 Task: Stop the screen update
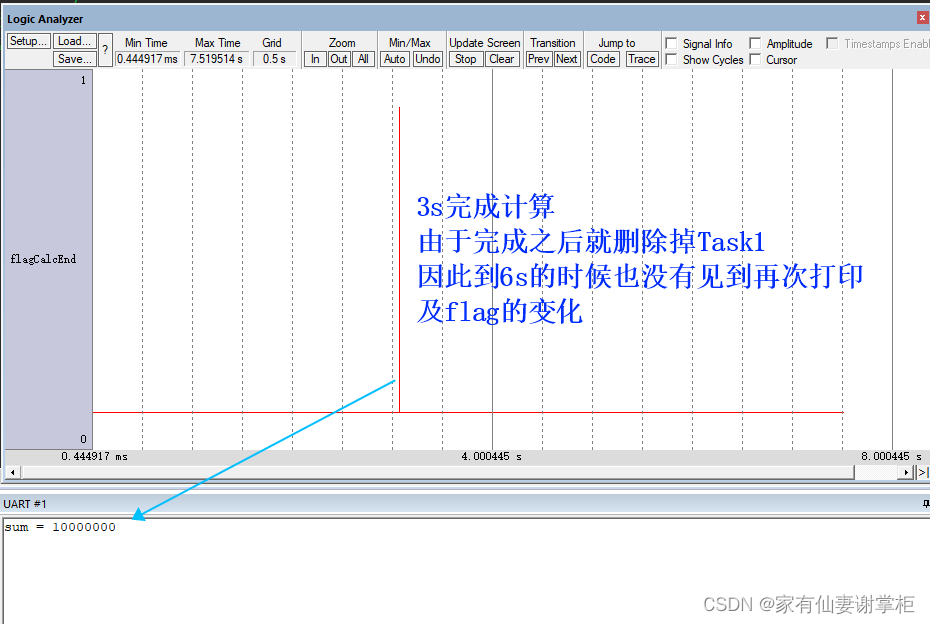(465, 59)
